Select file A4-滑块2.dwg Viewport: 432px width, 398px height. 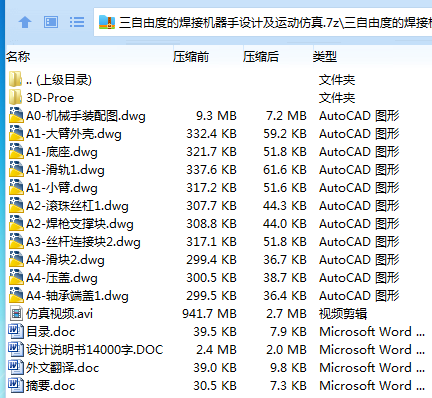[65, 260]
